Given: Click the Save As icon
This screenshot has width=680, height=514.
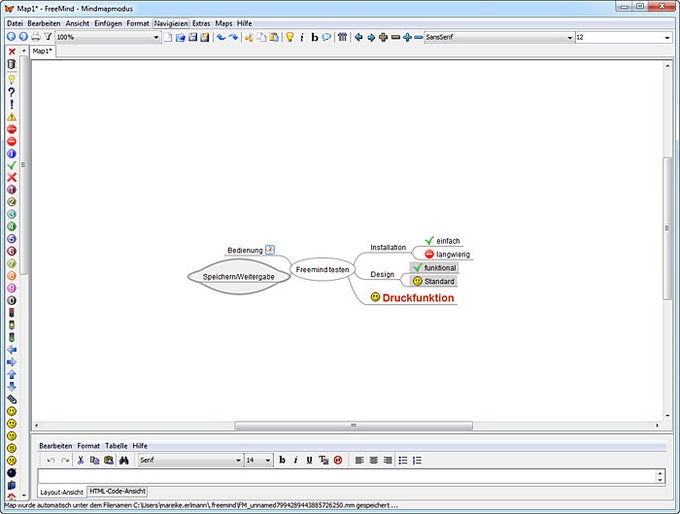Looking at the screenshot, I should 205,37.
